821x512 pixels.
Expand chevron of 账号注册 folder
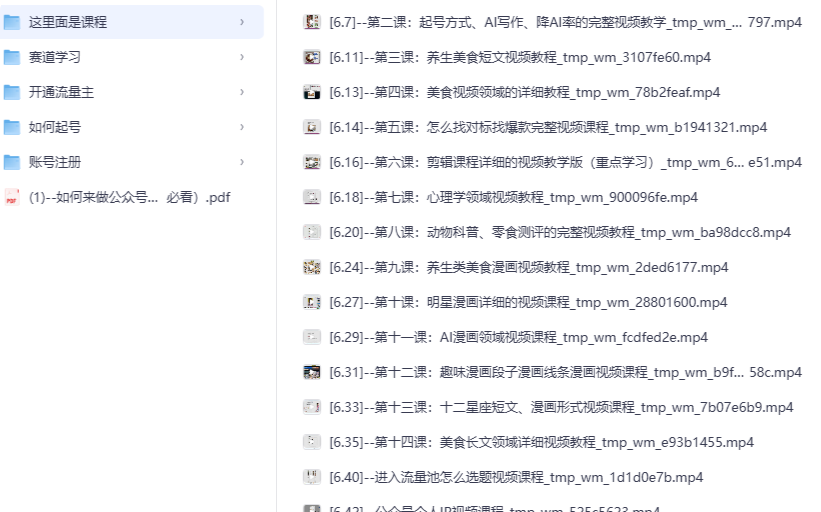click(242, 162)
